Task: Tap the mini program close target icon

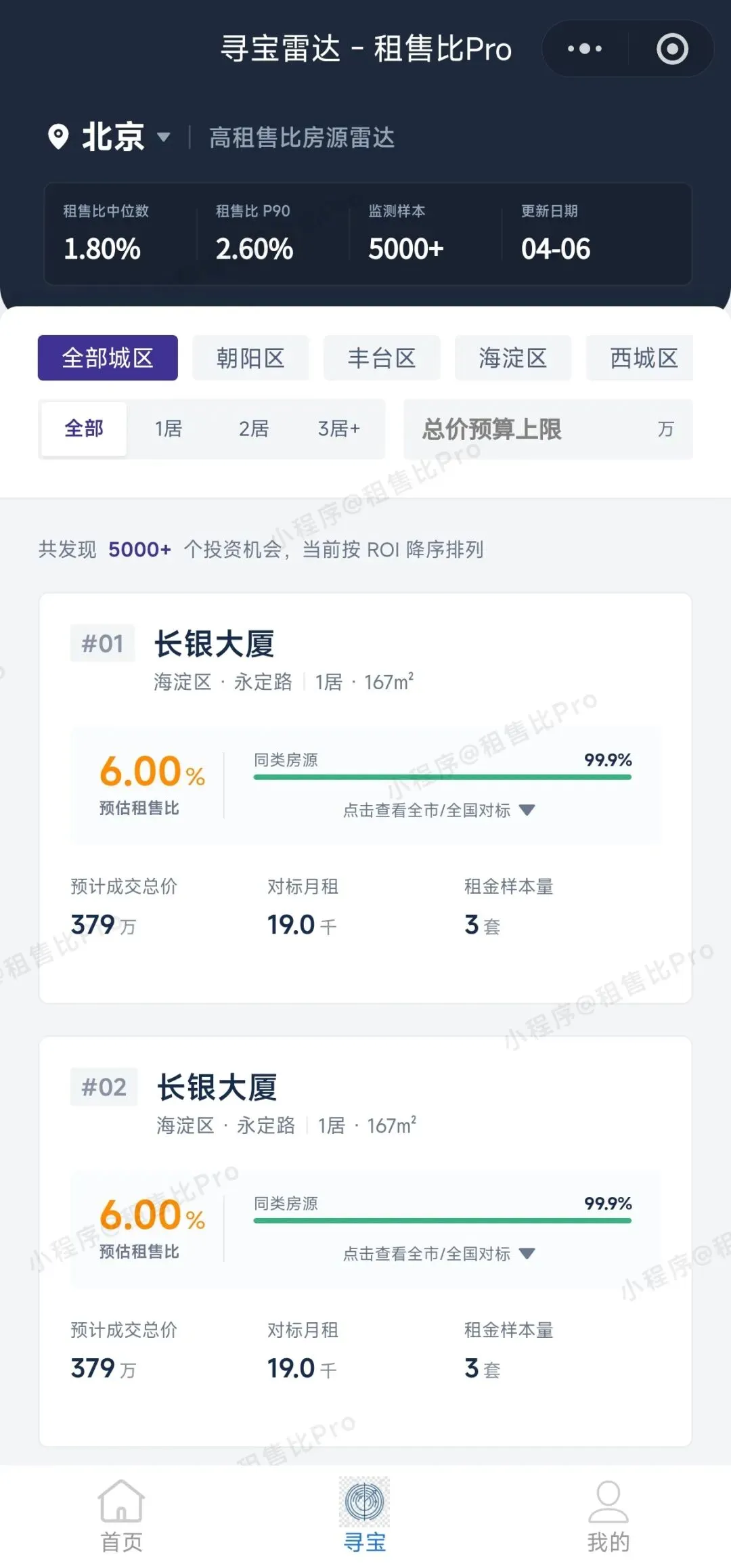Action: (x=672, y=49)
